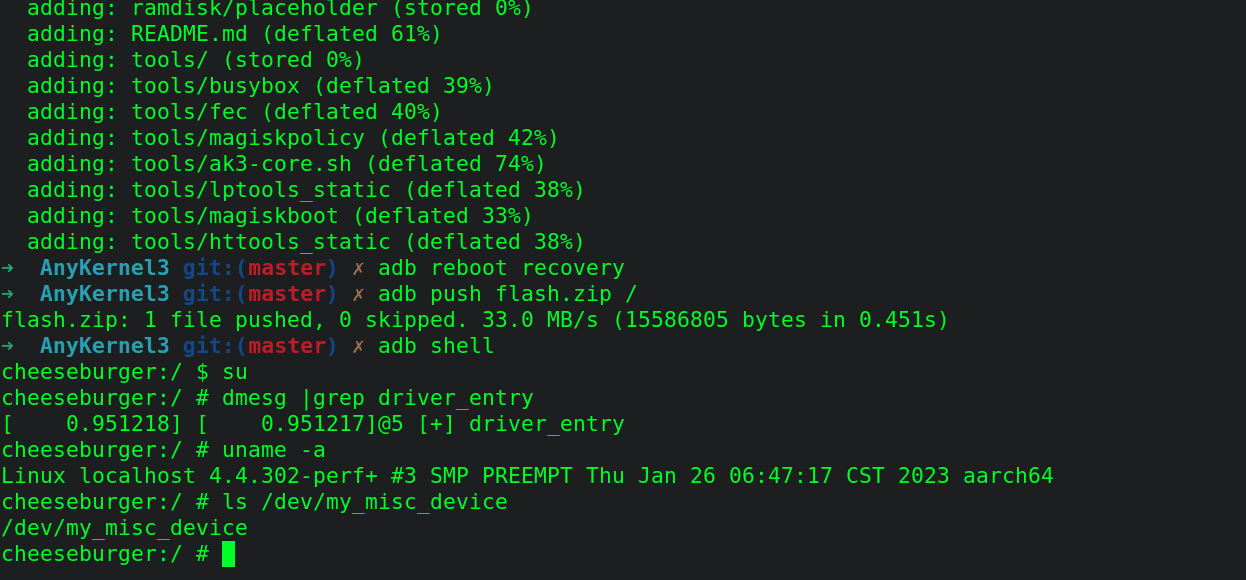Viewport: 1246px width, 580px height.
Task: Click prompt arrow on adb shell line
Action: pos(8,346)
